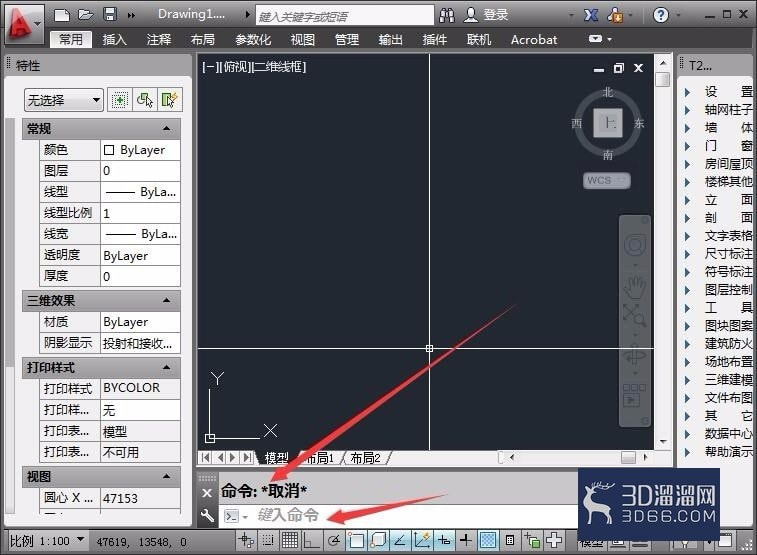Click the Open file folder icon
This screenshot has height=555, width=757.
point(85,15)
